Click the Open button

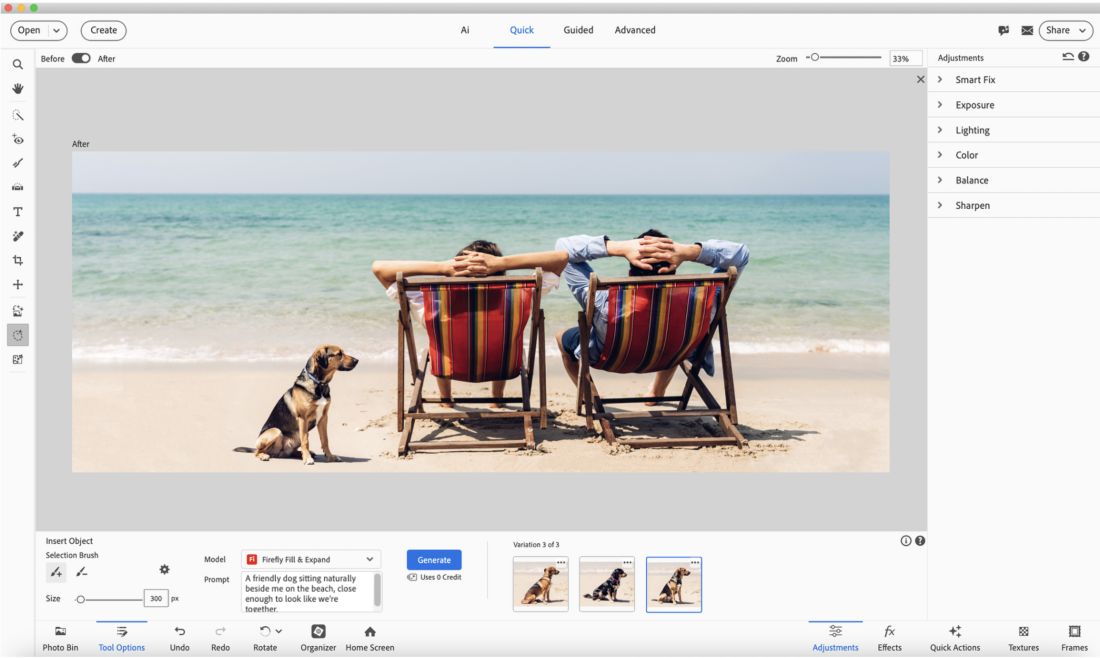coord(29,30)
